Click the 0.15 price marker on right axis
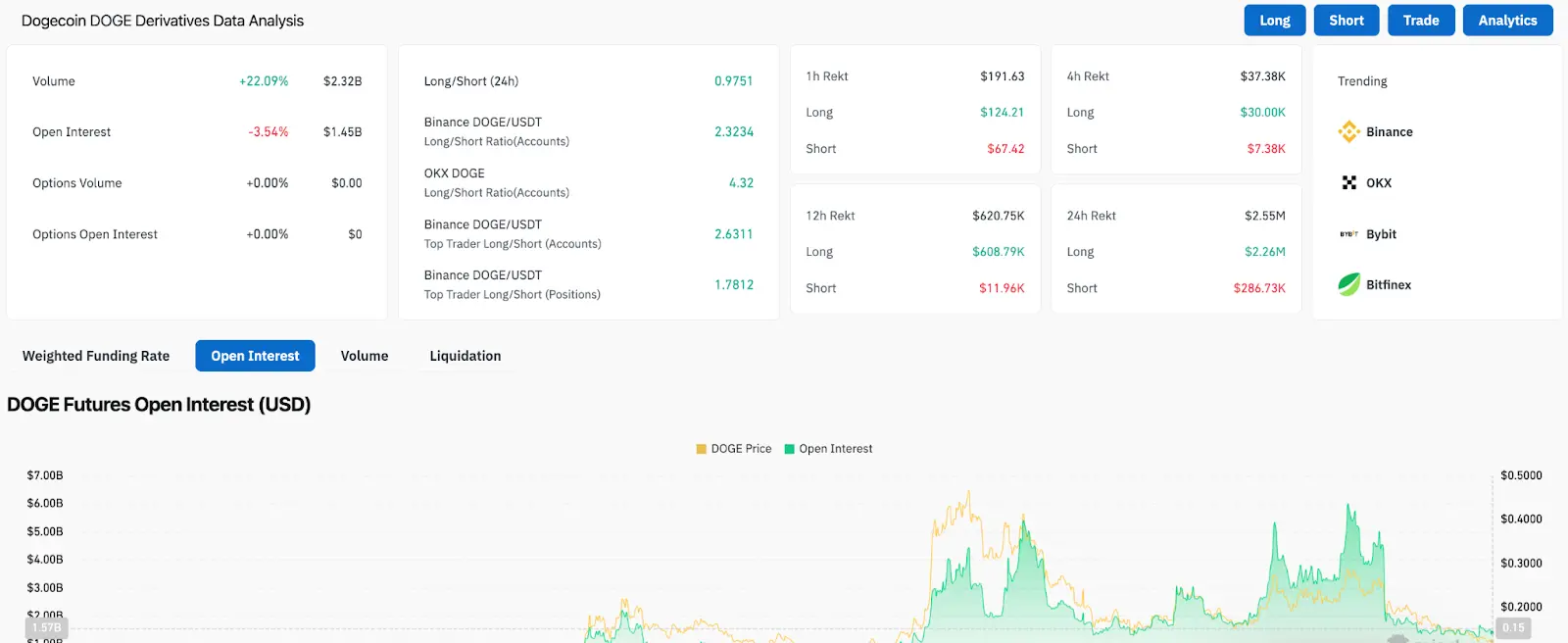The image size is (1568, 643). [1513, 627]
